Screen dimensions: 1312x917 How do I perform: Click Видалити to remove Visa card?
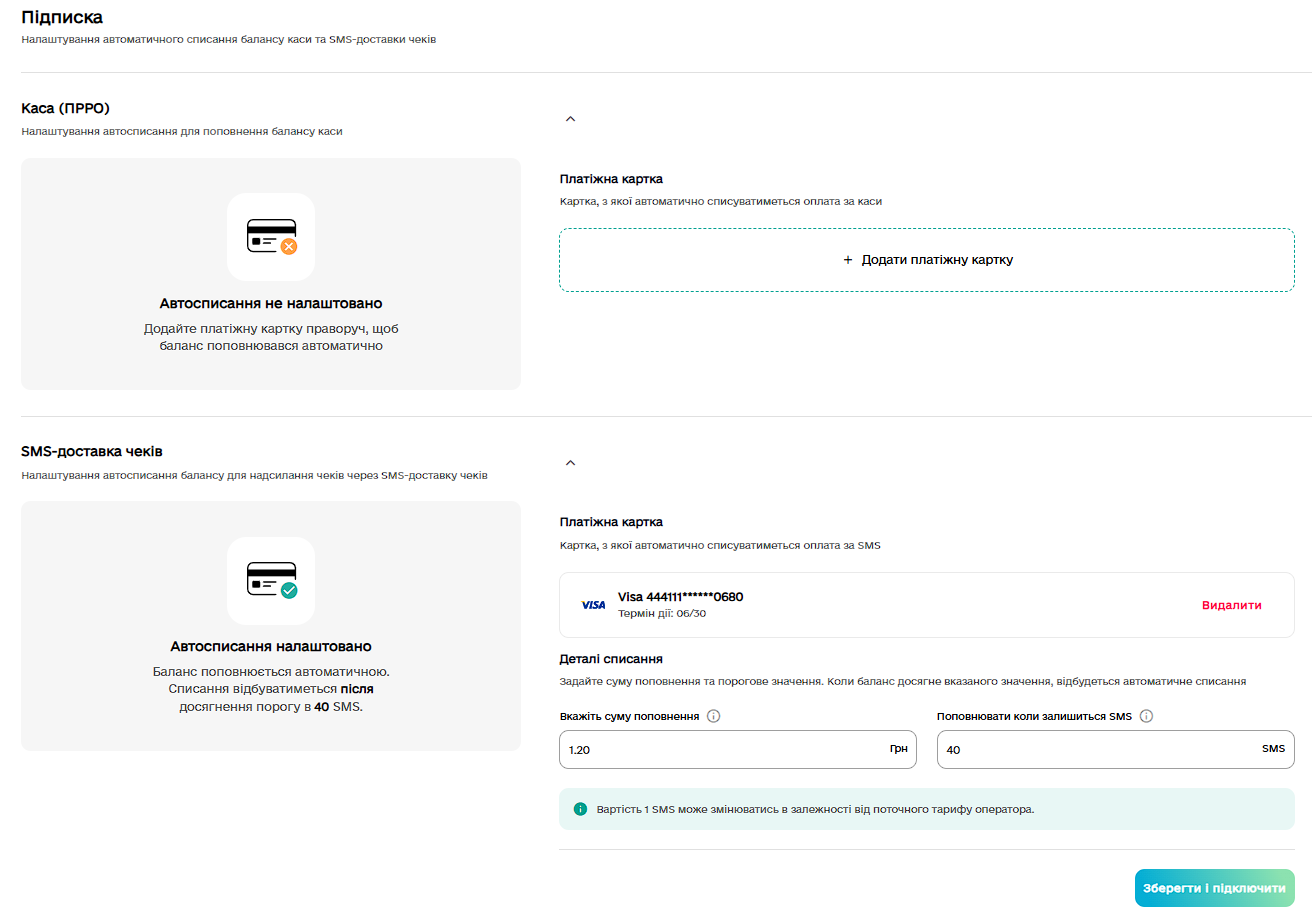[x=1231, y=605]
